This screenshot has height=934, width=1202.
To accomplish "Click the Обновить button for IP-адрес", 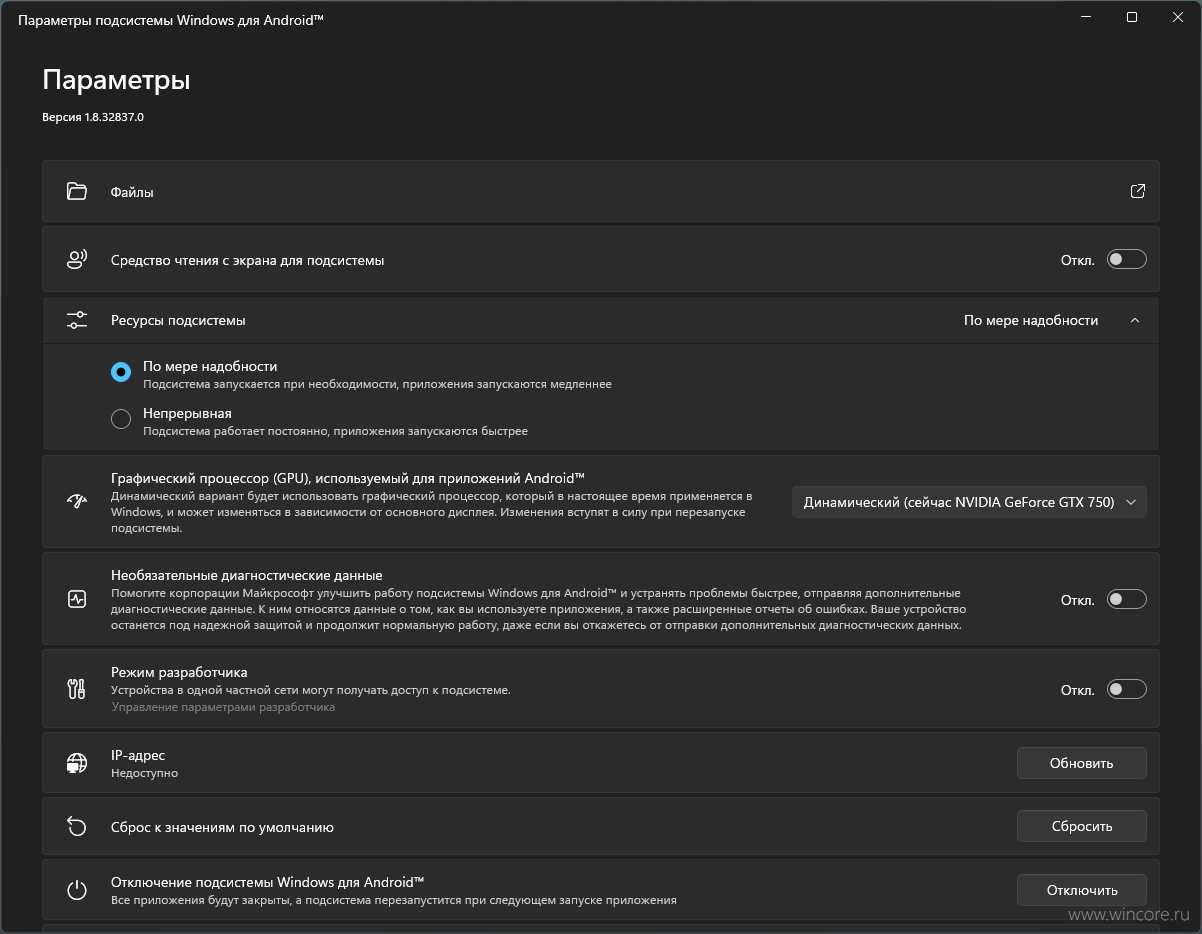I will coord(1082,763).
